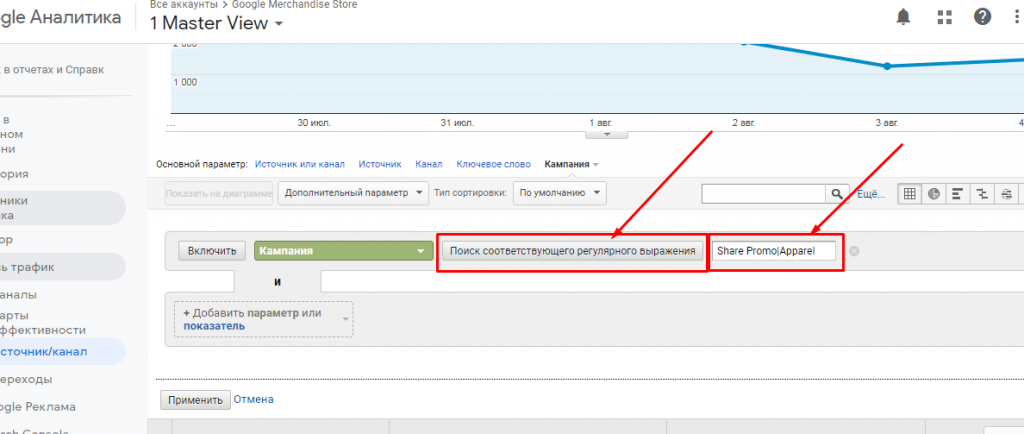The image size is (1024, 434).
Task: Click the Тип сортировки label
Action: point(470,194)
